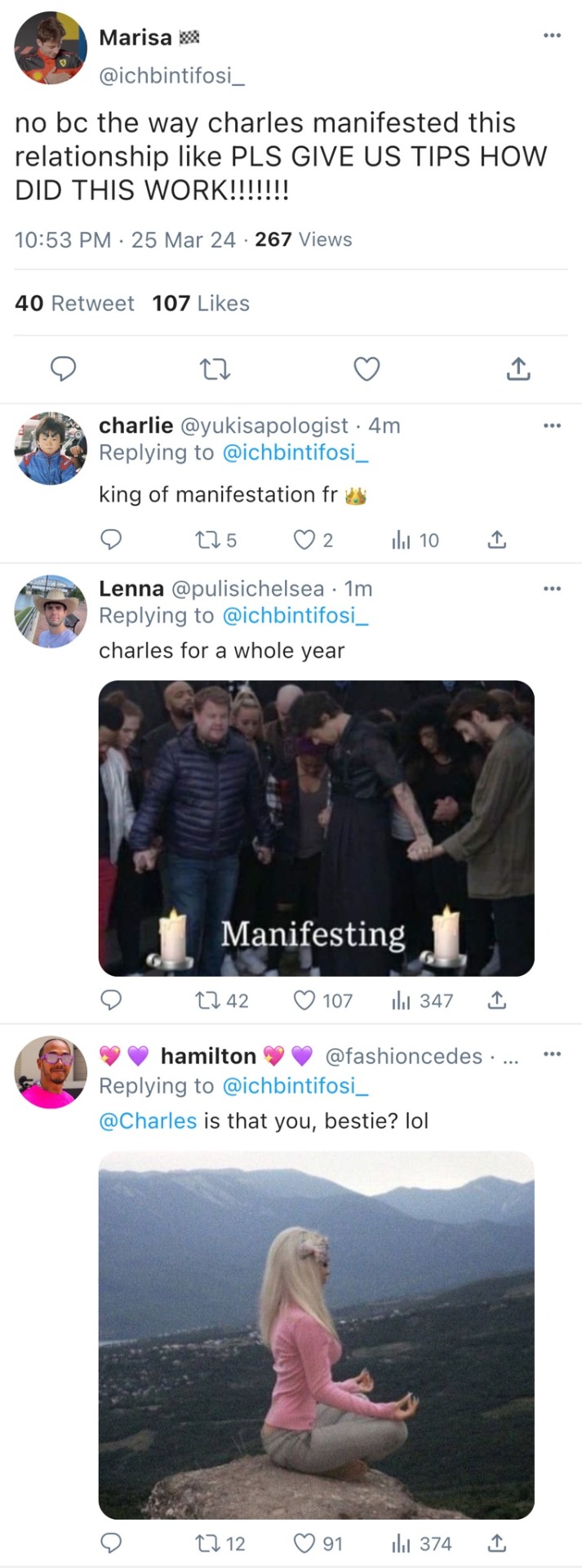Image resolution: width=582 pixels, height=1568 pixels.
Task: Retweet hamilton's meditation reply
Action: click(x=205, y=1543)
